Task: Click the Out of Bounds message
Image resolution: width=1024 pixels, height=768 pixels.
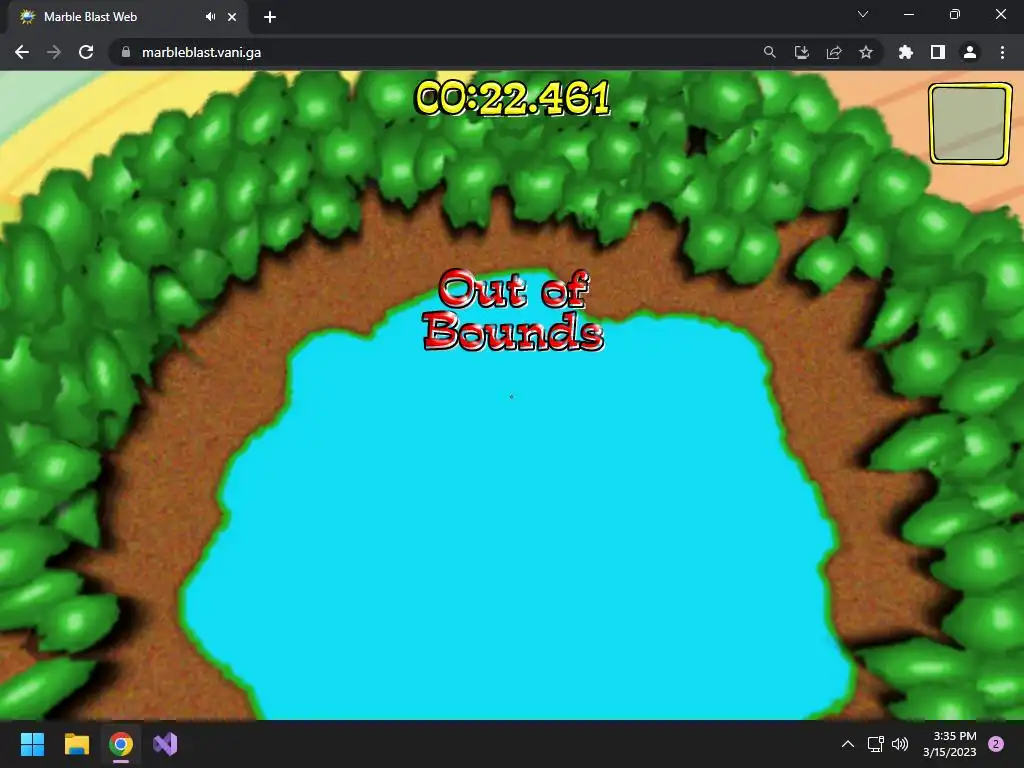Action: click(x=513, y=310)
